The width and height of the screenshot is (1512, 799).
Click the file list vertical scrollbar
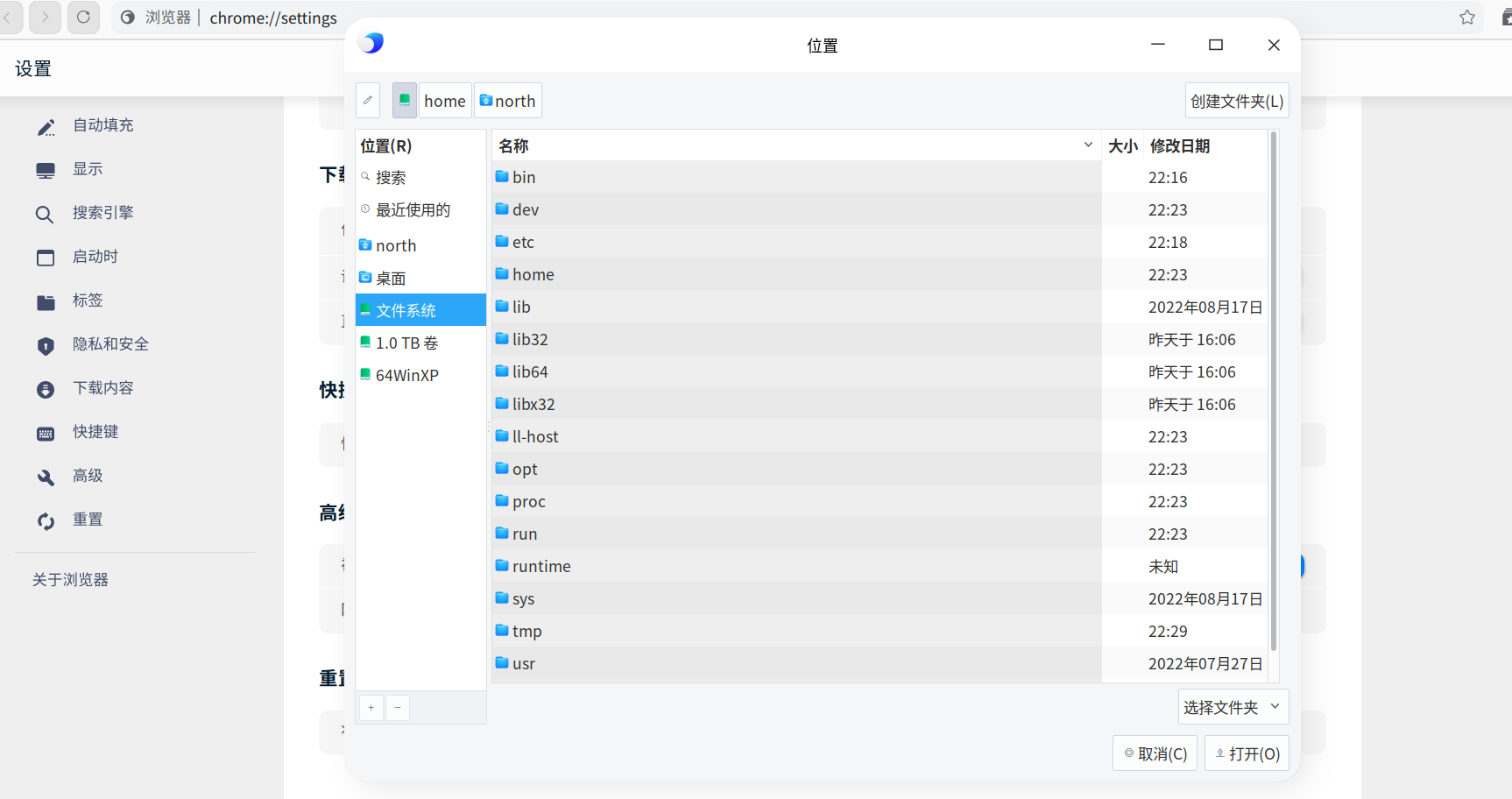click(1274, 391)
